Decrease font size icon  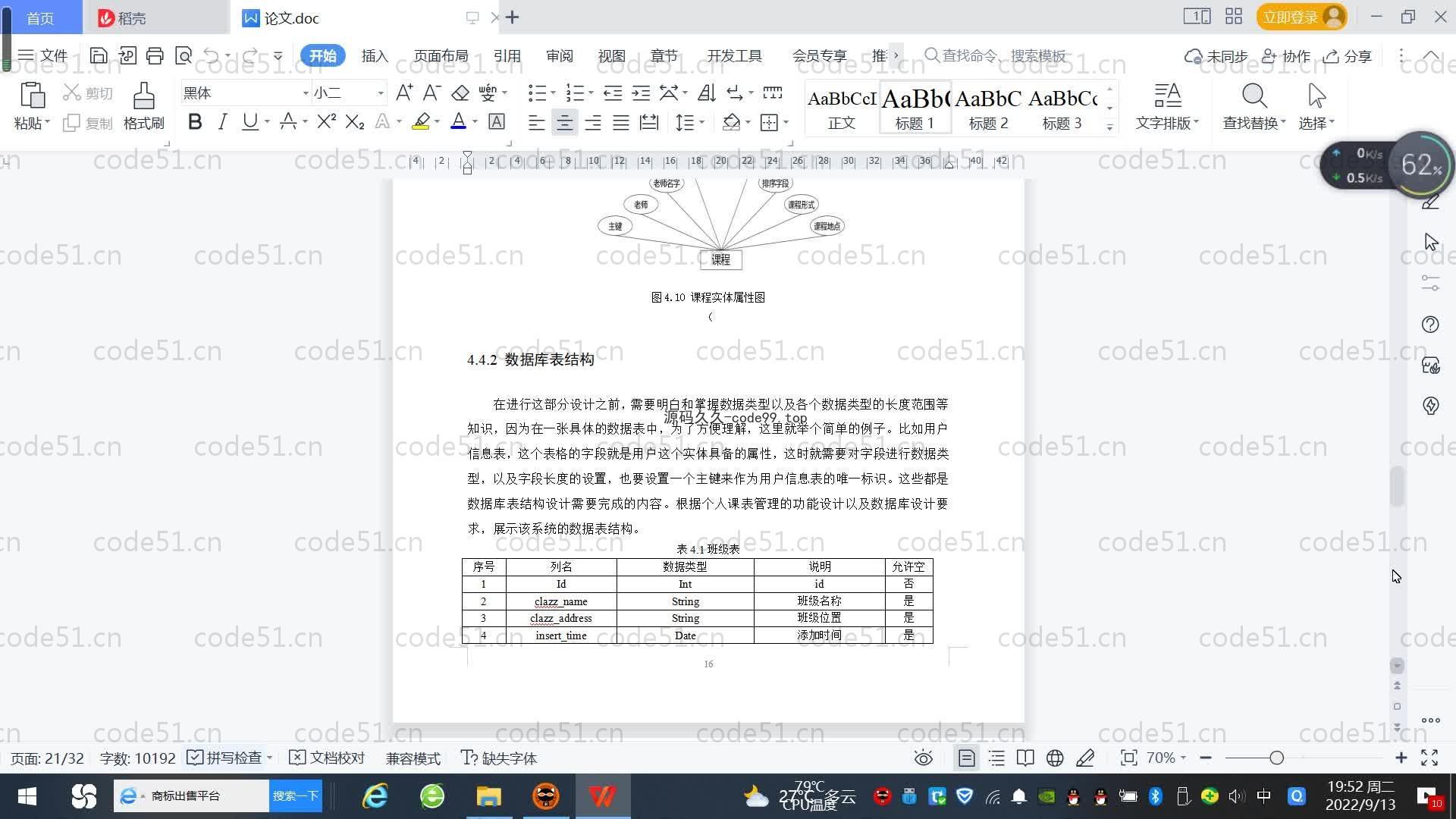coord(431,93)
